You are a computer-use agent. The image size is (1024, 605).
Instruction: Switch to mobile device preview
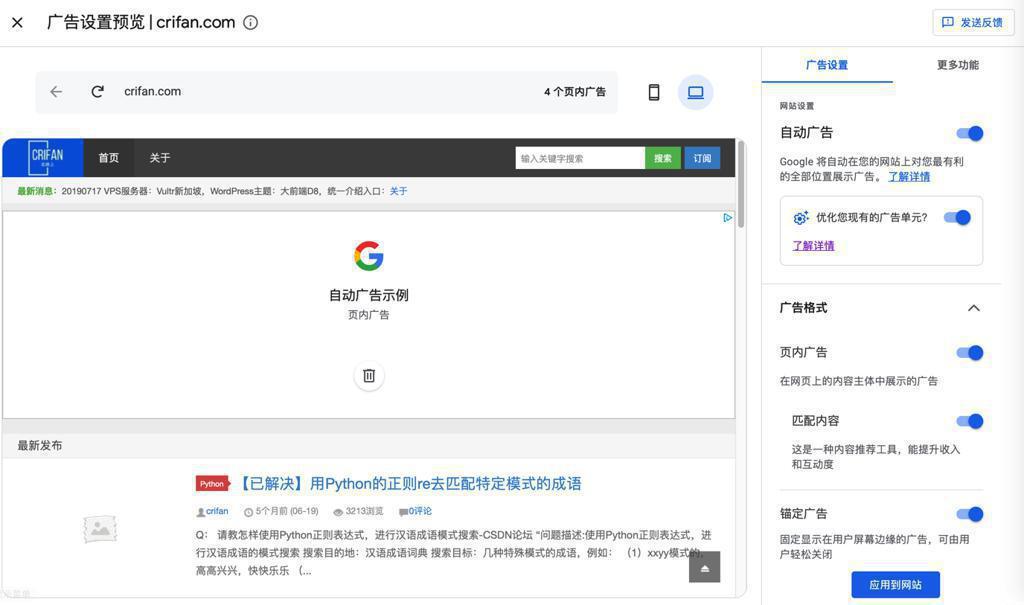[653, 92]
